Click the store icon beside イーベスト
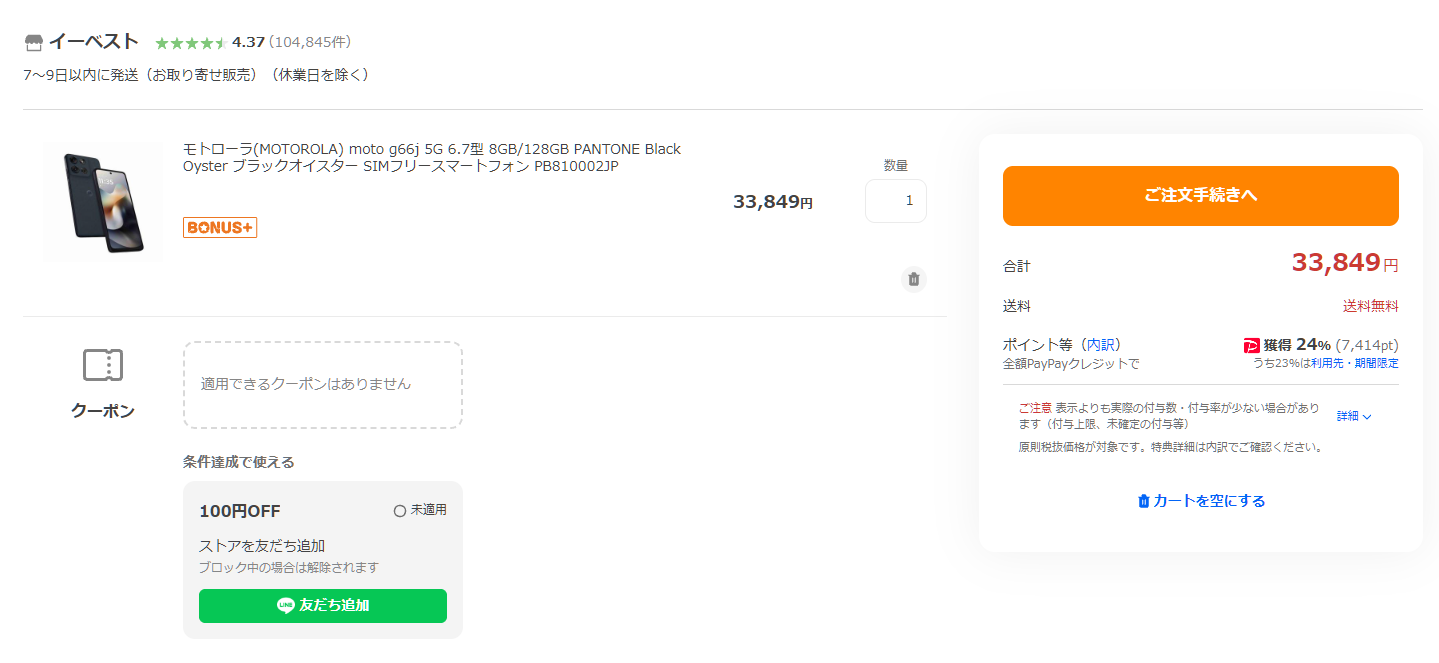 (x=34, y=42)
